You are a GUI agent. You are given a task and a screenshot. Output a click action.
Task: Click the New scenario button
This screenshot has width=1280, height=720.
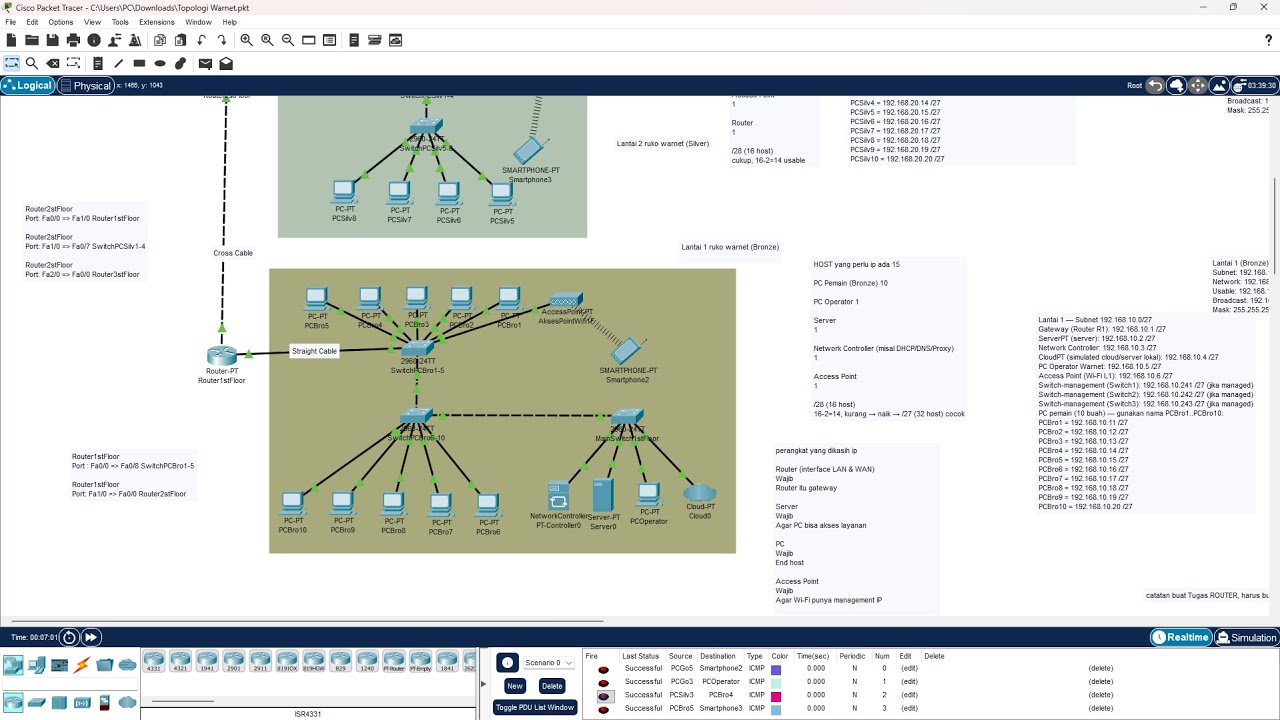(x=514, y=686)
